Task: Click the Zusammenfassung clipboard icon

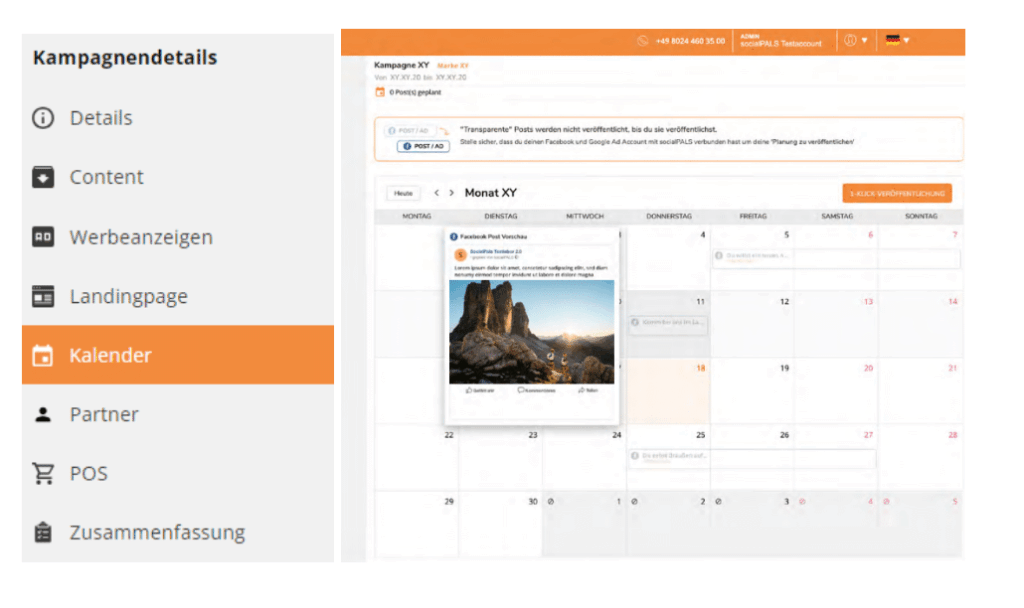Action: tap(41, 532)
